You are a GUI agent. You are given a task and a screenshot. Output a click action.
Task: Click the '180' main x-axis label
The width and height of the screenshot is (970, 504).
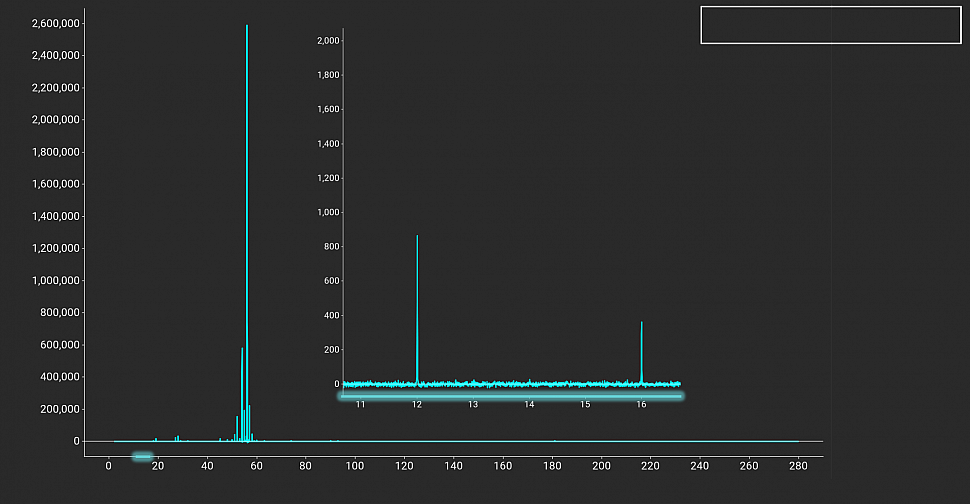(x=552, y=466)
